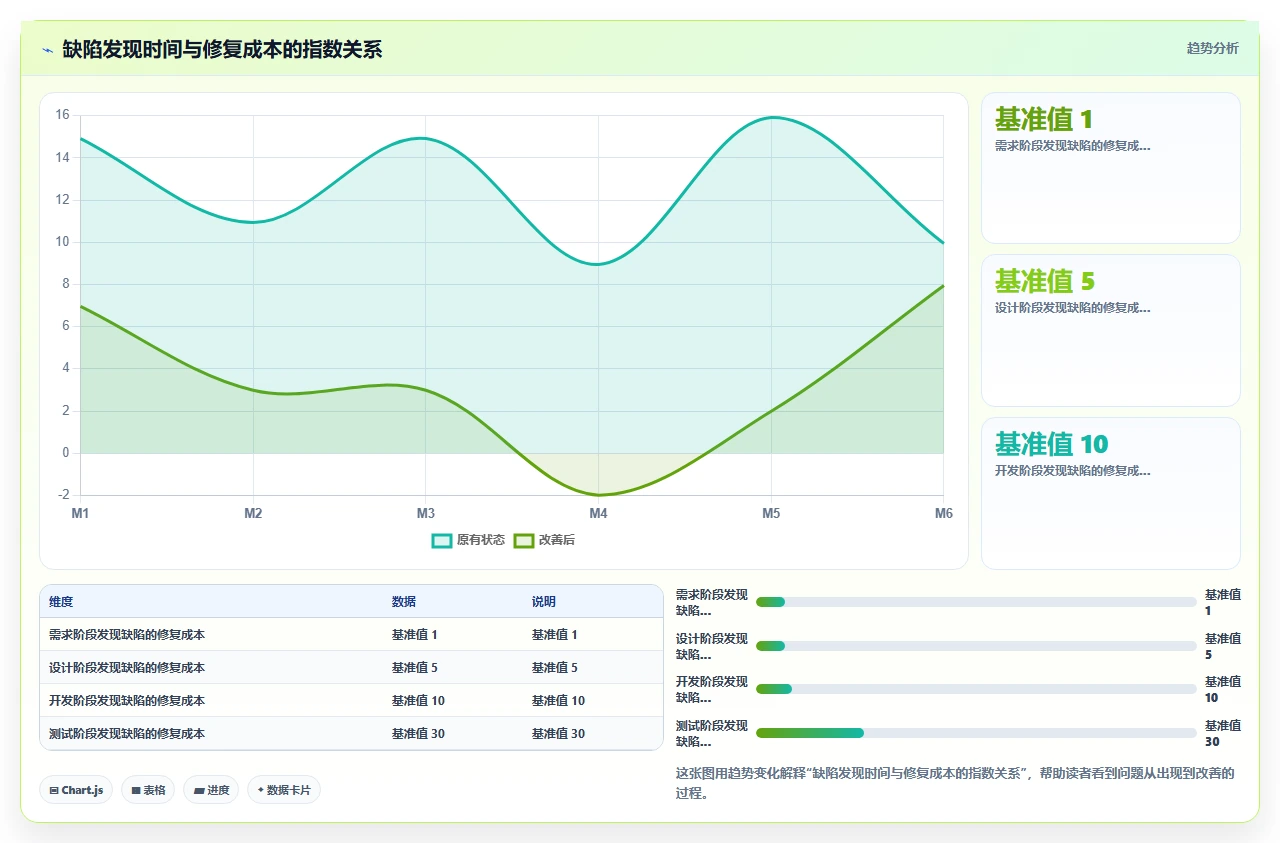Select the 基准值 1 data card

pyautogui.click(x=1111, y=168)
